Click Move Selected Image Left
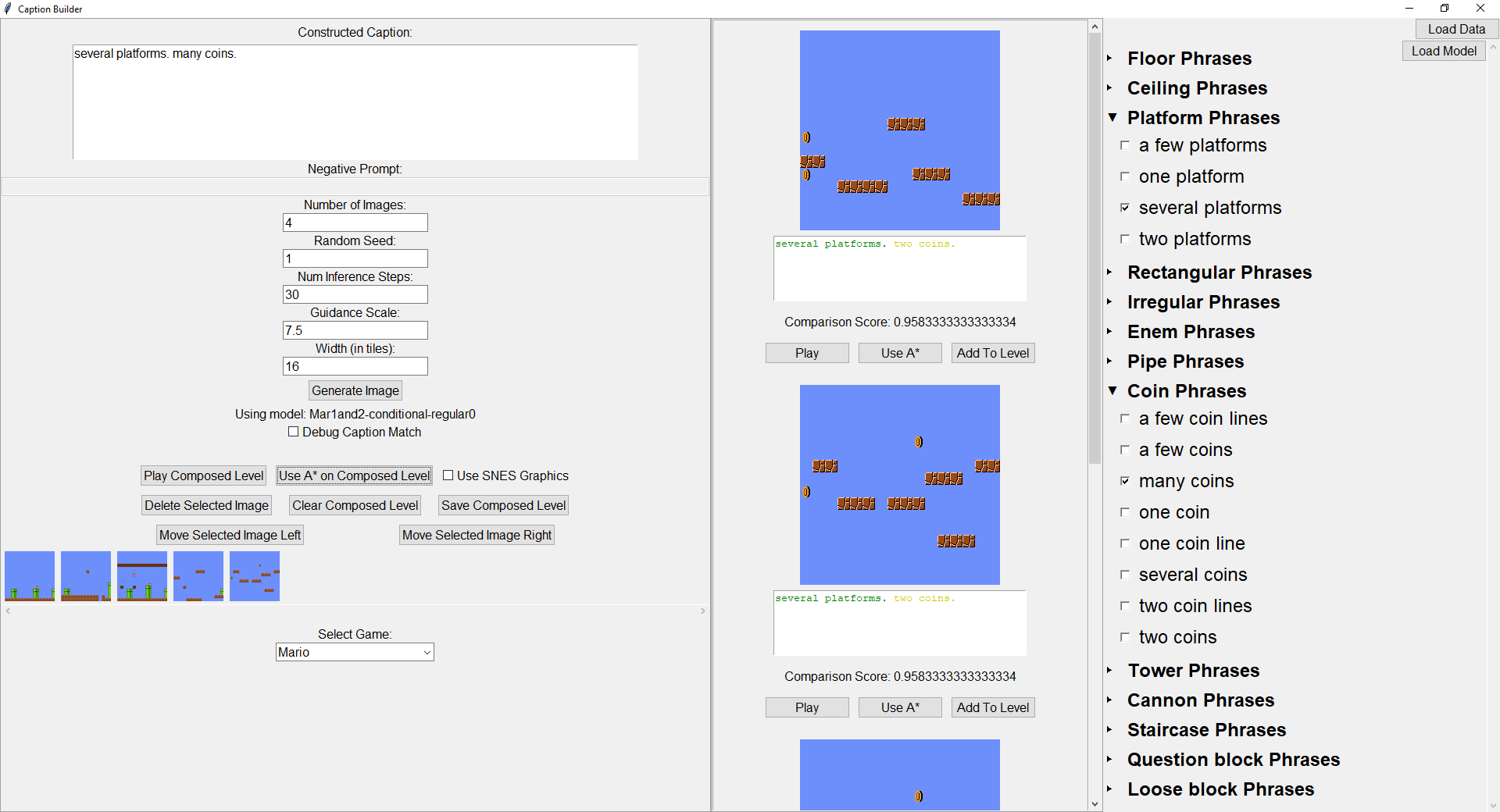Screen dimensions: 1500x812 230,535
